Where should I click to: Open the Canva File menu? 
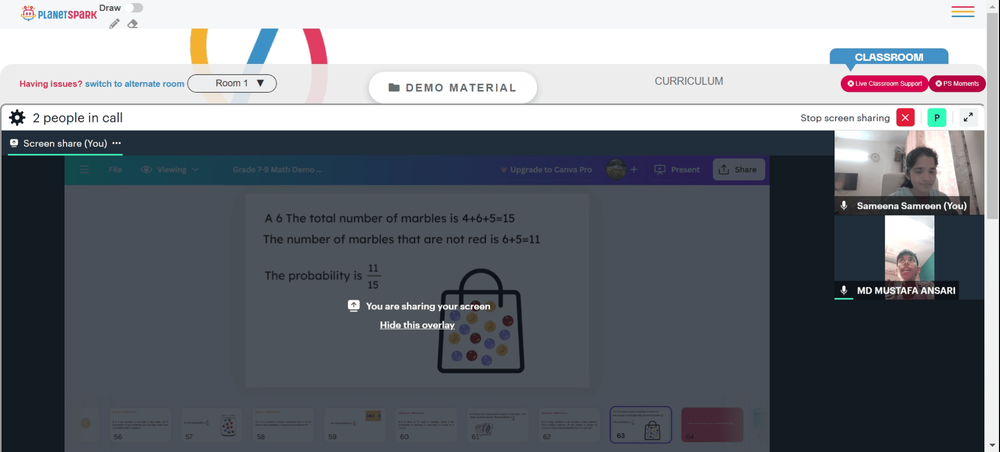click(115, 170)
